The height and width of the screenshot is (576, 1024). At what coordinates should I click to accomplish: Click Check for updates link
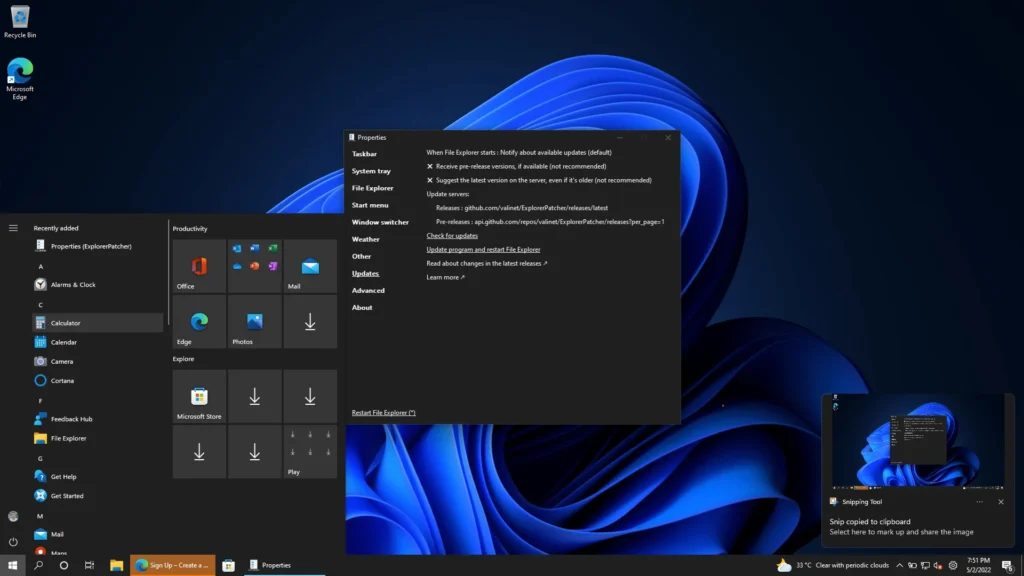point(452,236)
